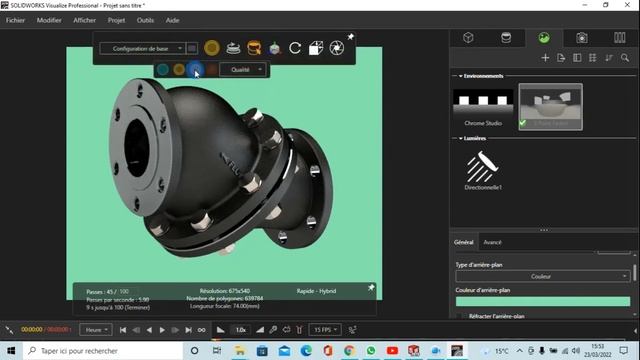Click the sort order icon in palette
Screen dimensions: 640x360
pos(609,58)
